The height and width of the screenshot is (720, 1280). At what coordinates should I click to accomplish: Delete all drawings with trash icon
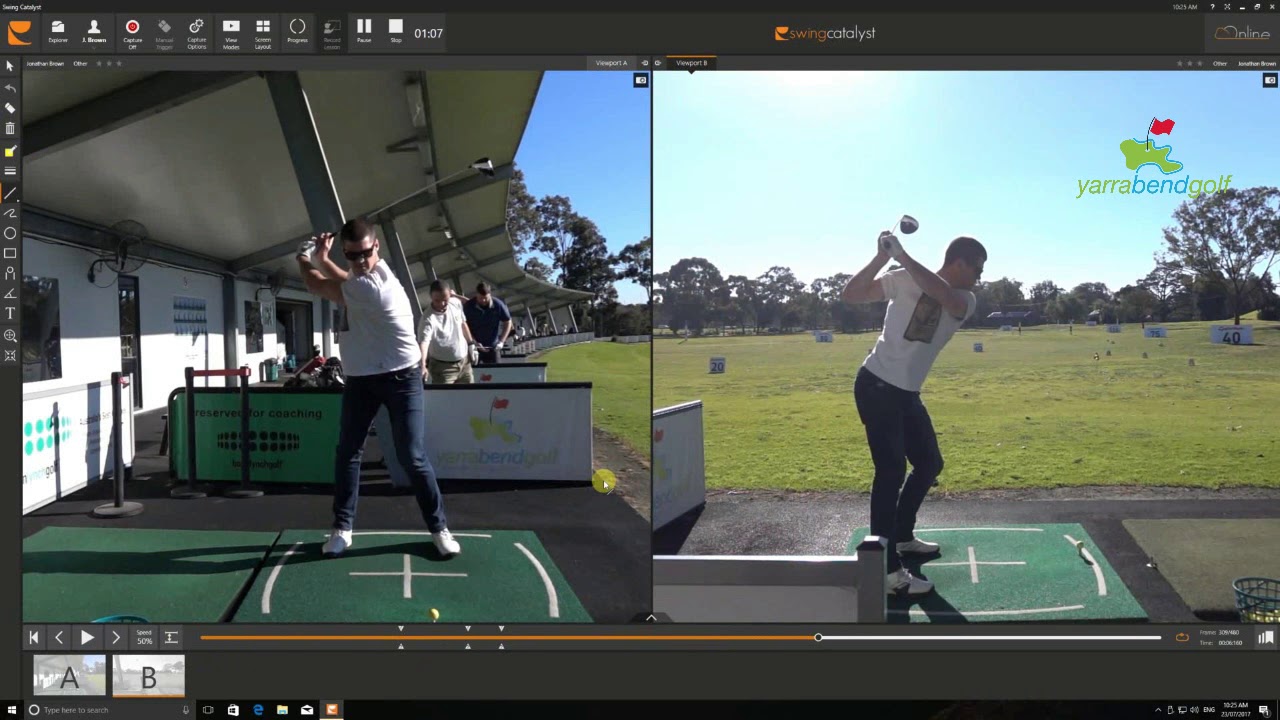click(x=10, y=128)
